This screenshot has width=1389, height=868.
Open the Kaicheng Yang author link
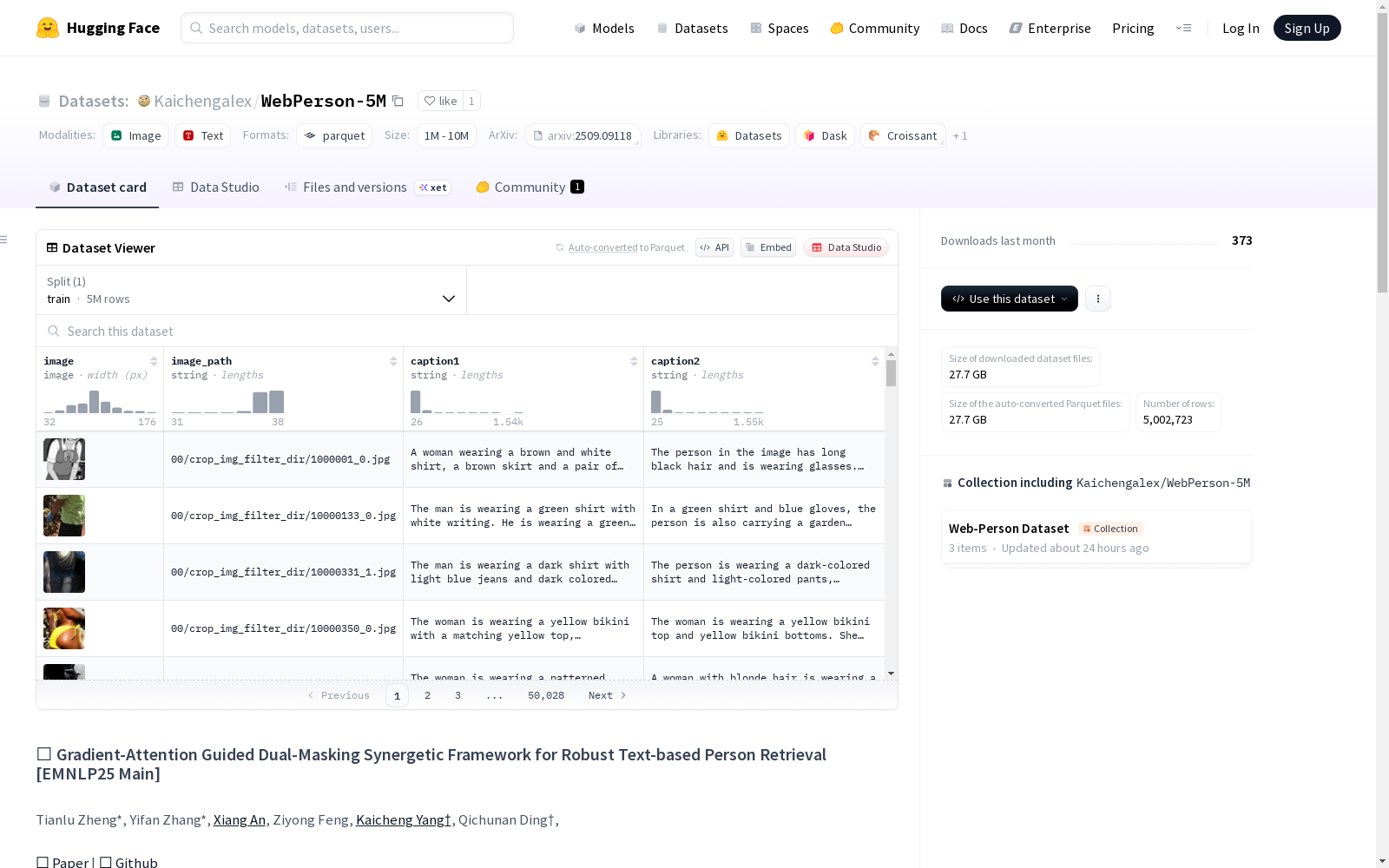point(404,819)
